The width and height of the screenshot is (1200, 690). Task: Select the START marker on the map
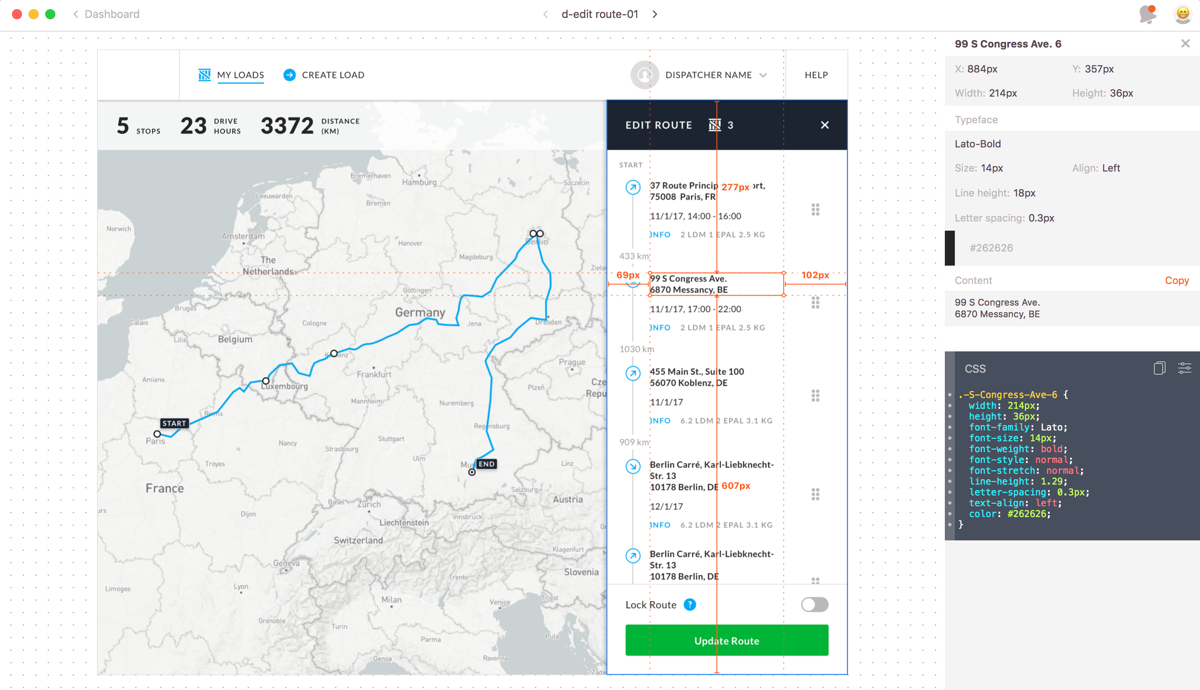point(174,423)
